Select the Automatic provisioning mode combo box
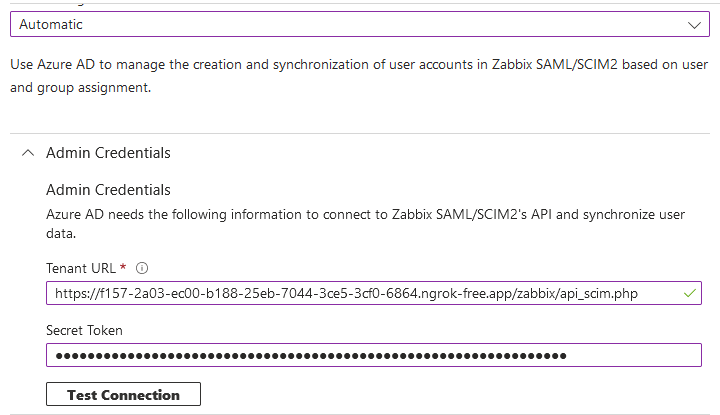The height and width of the screenshot is (415, 720). tap(360, 24)
